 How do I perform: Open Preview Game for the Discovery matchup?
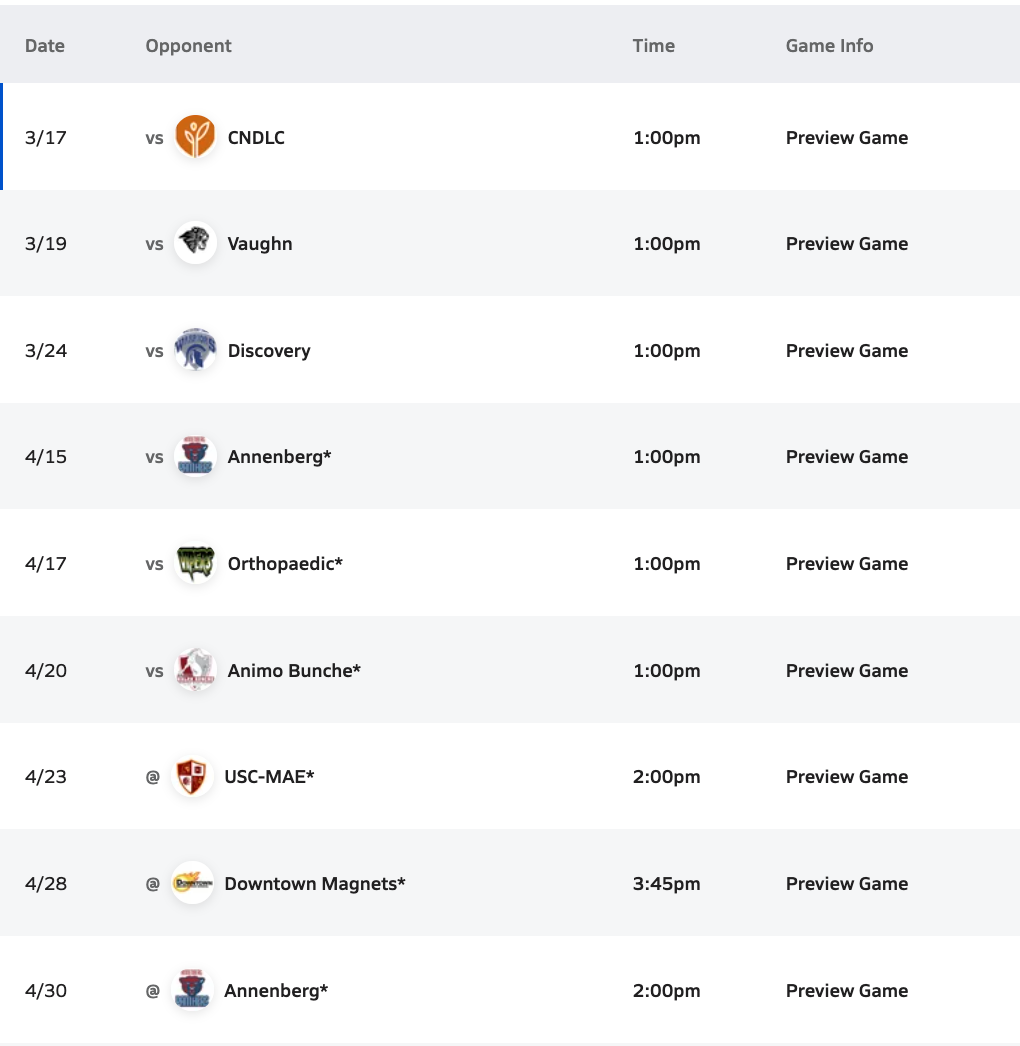(846, 351)
